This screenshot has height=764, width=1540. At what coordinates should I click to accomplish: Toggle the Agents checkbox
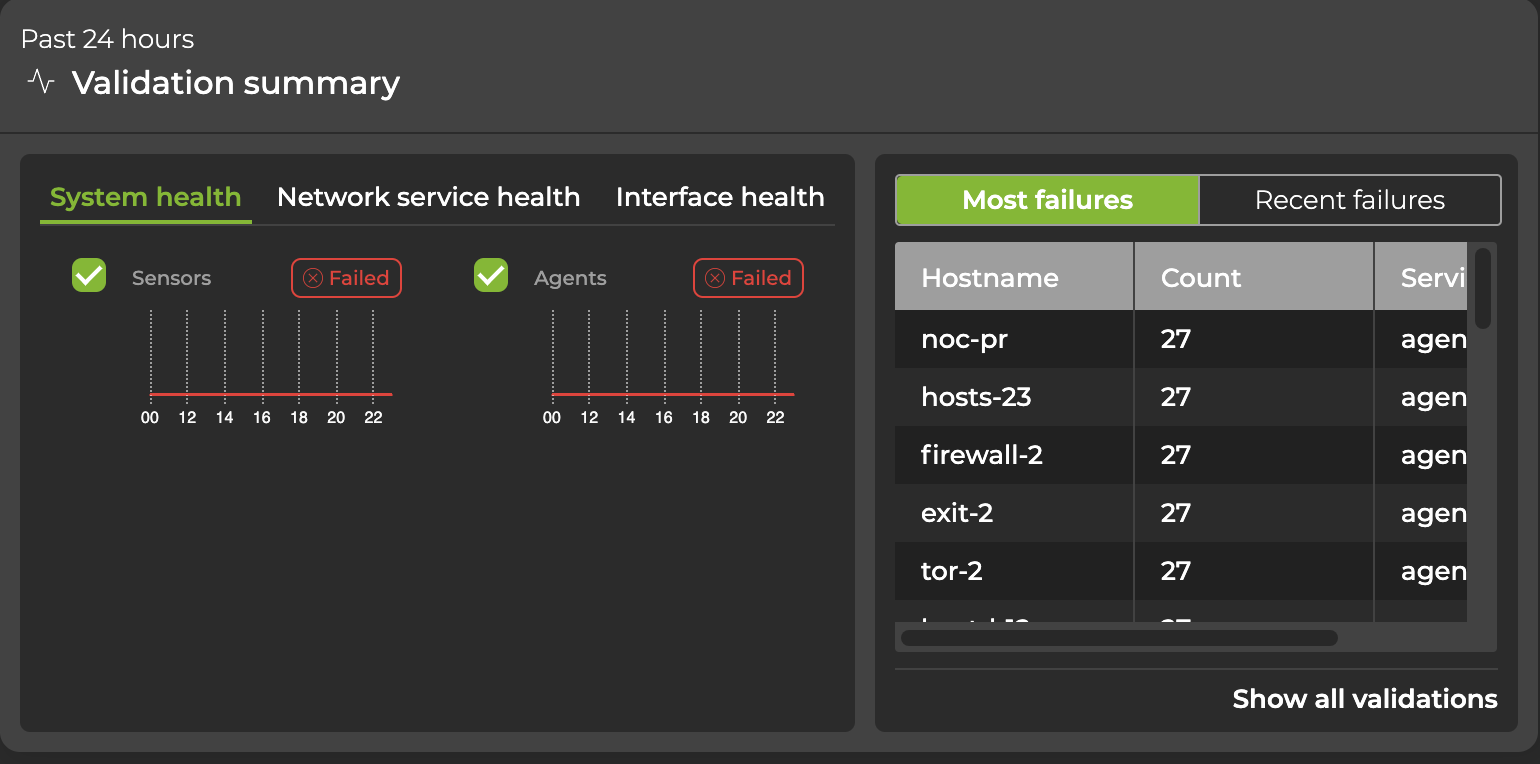point(491,275)
